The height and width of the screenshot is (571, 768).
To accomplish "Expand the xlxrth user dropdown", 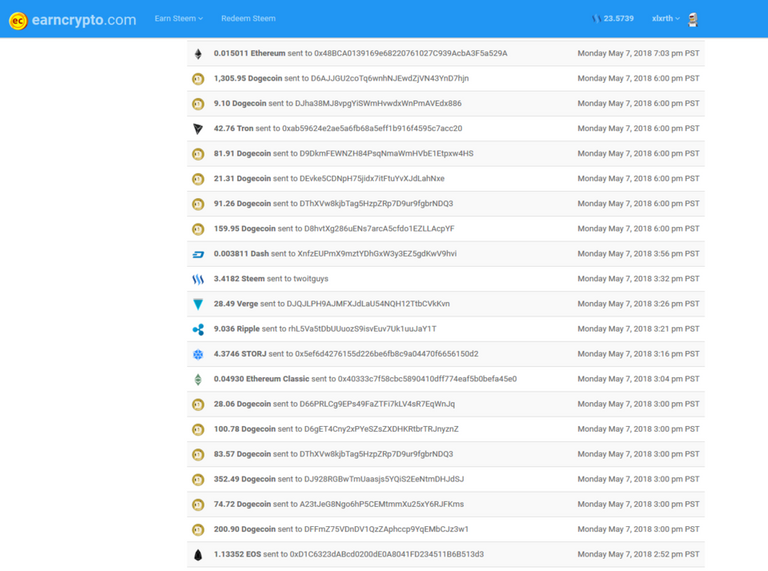I will pyautogui.click(x=666, y=19).
